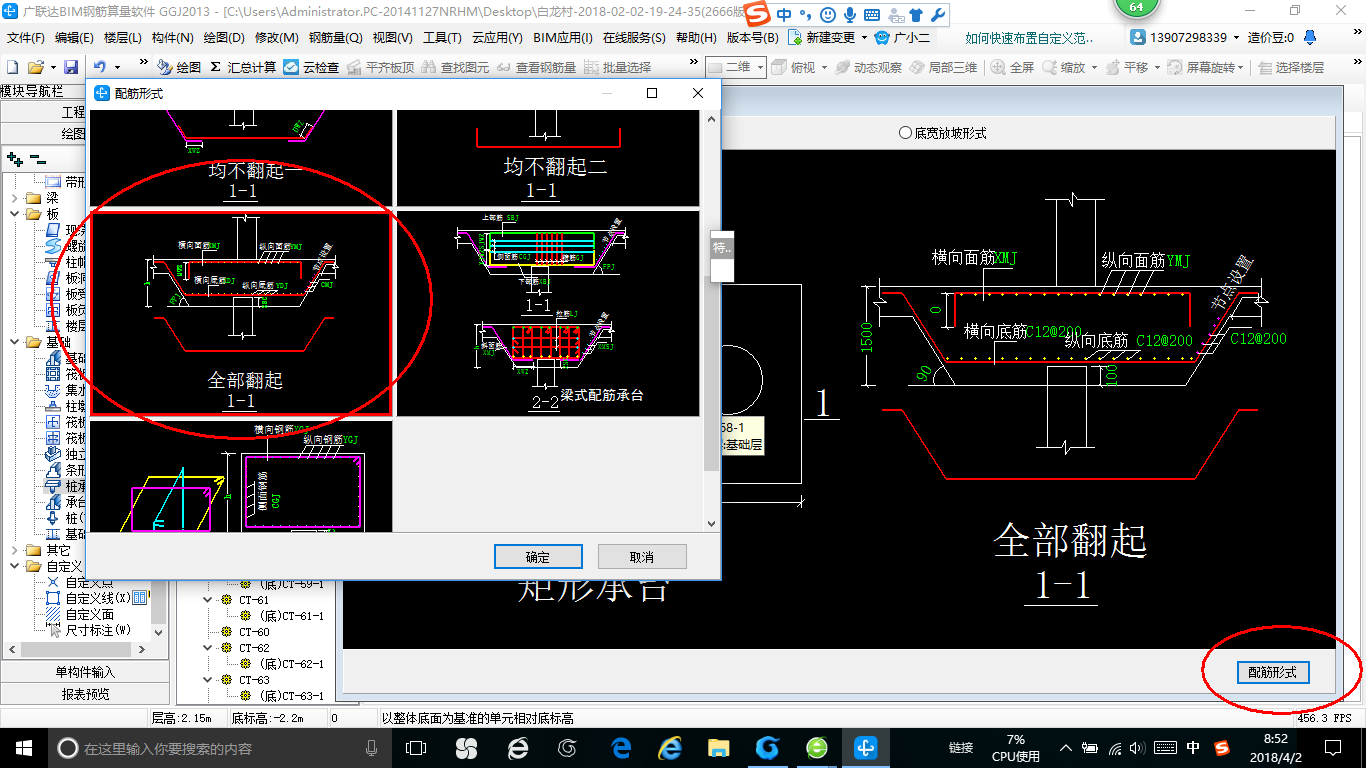
Task: Click the undo arrow icon
Action: coord(99,67)
